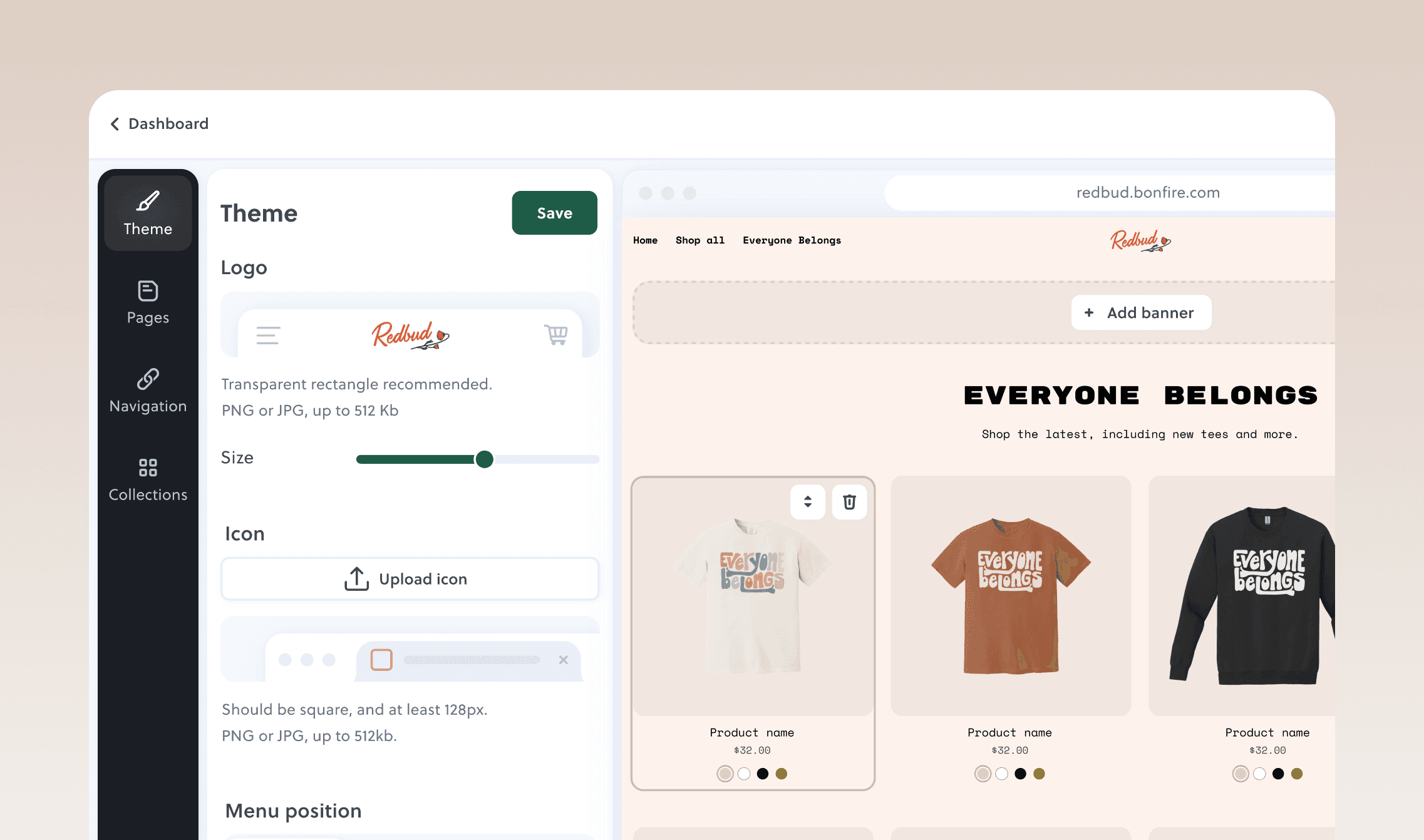The width and height of the screenshot is (1424, 840).
Task: Choose the olive swatch on the orange tee
Action: click(x=1040, y=774)
